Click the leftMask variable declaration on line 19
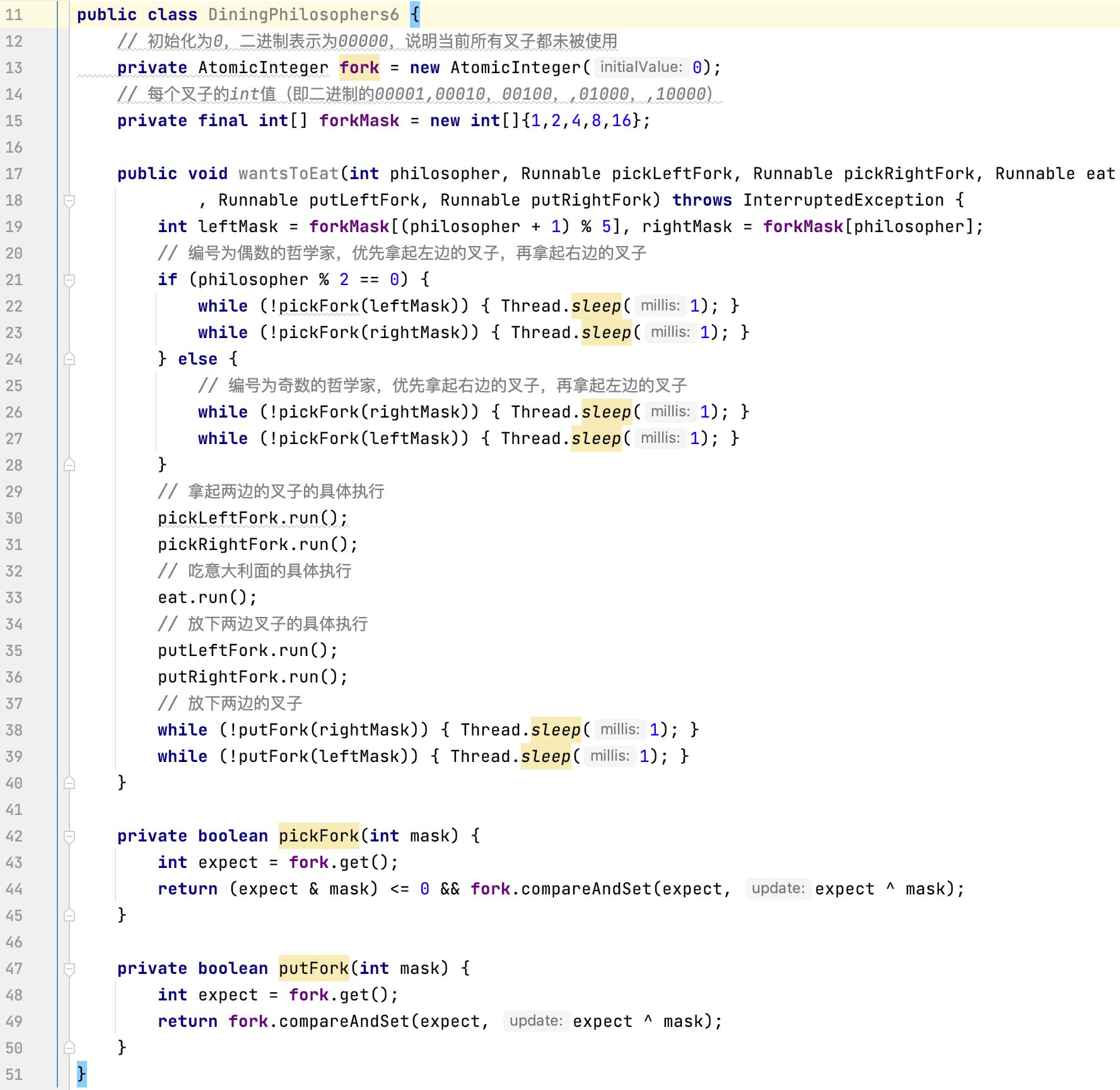This screenshot has height=1090, width=1120. [x=238, y=226]
